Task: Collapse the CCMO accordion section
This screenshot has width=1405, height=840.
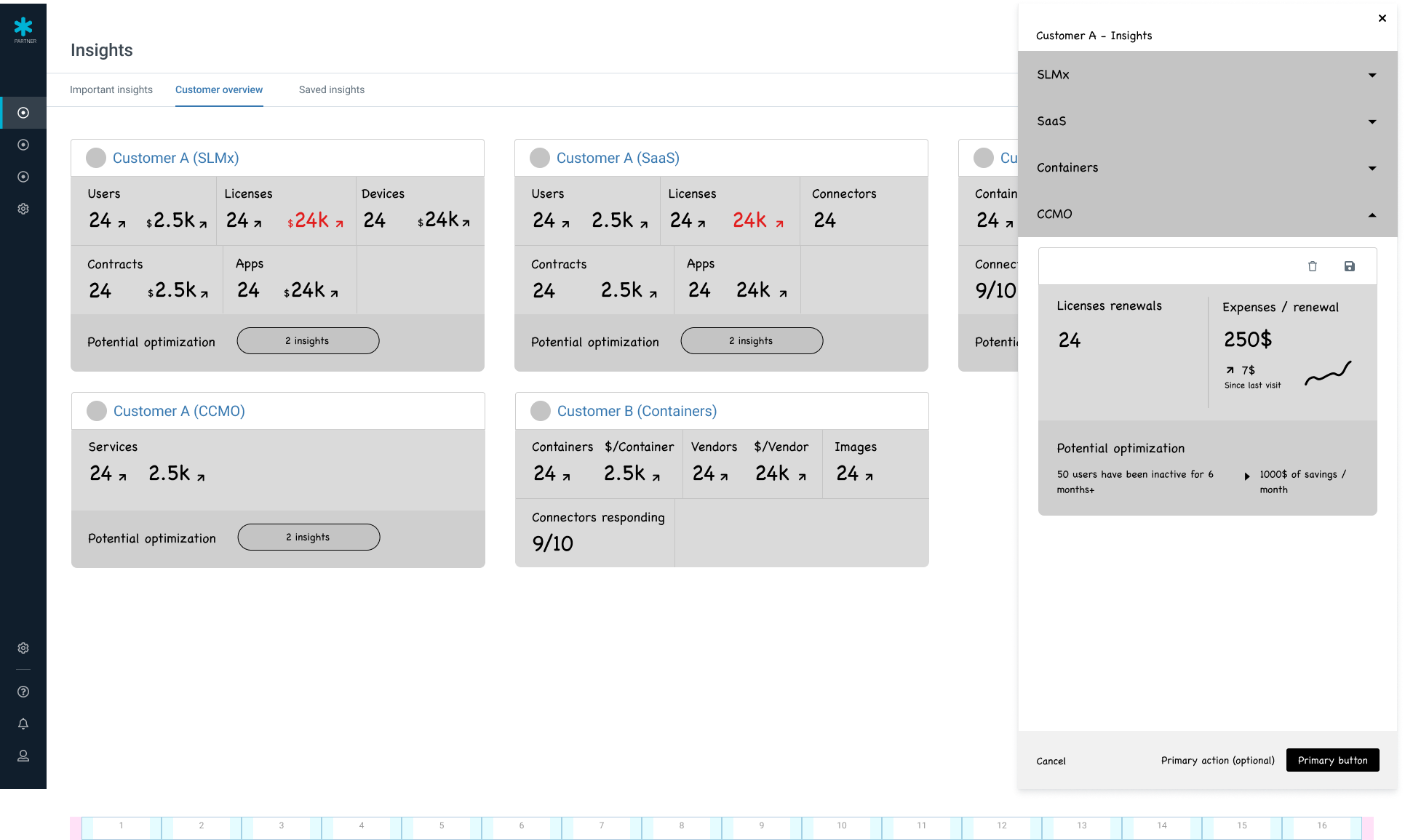Action: coord(1208,214)
